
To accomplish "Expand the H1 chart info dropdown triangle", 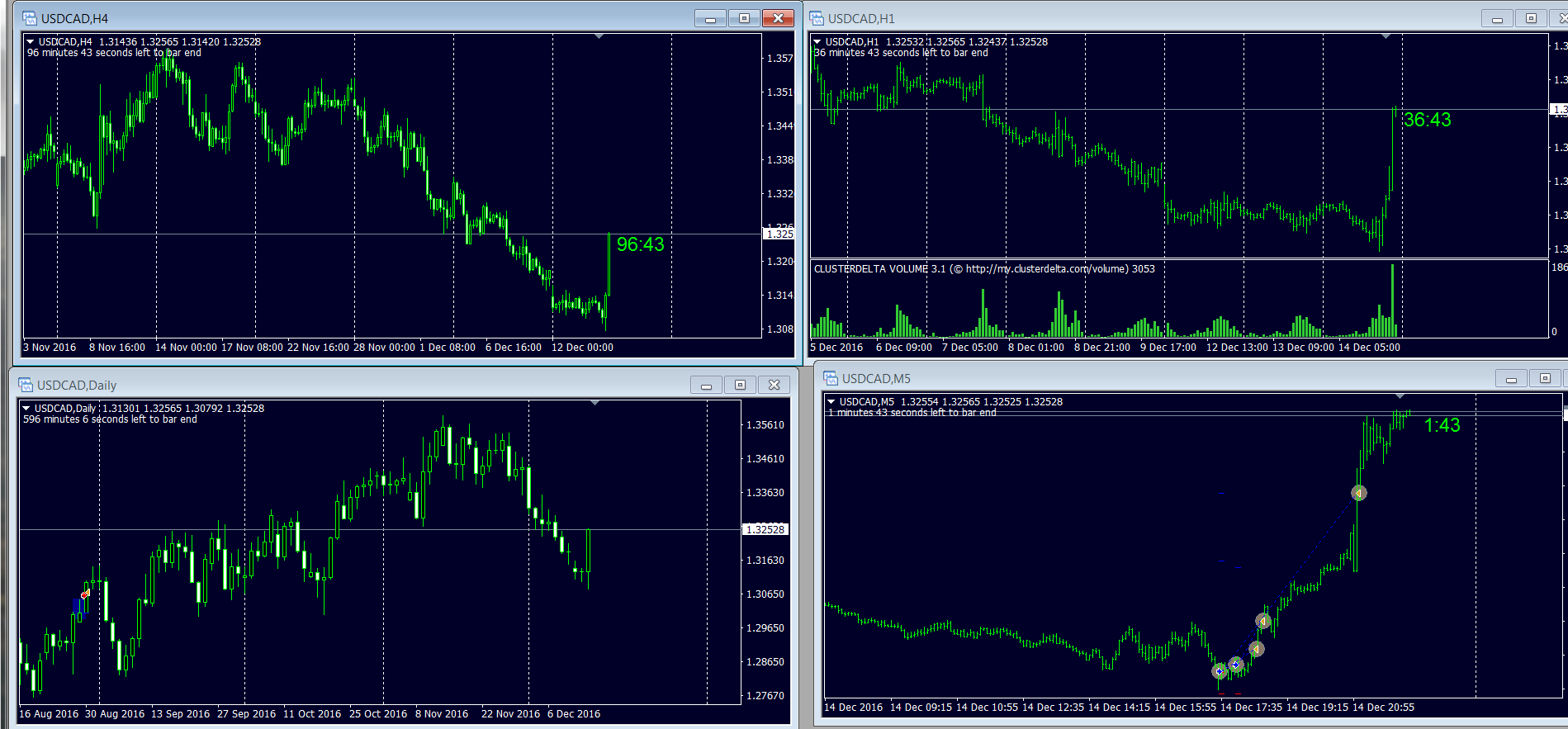I will 817,41.
